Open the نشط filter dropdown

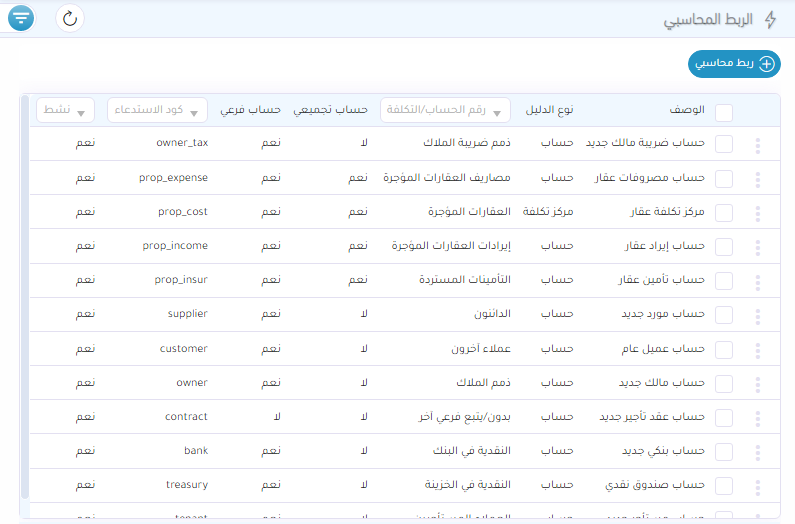pyautogui.click(x=65, y=109)
